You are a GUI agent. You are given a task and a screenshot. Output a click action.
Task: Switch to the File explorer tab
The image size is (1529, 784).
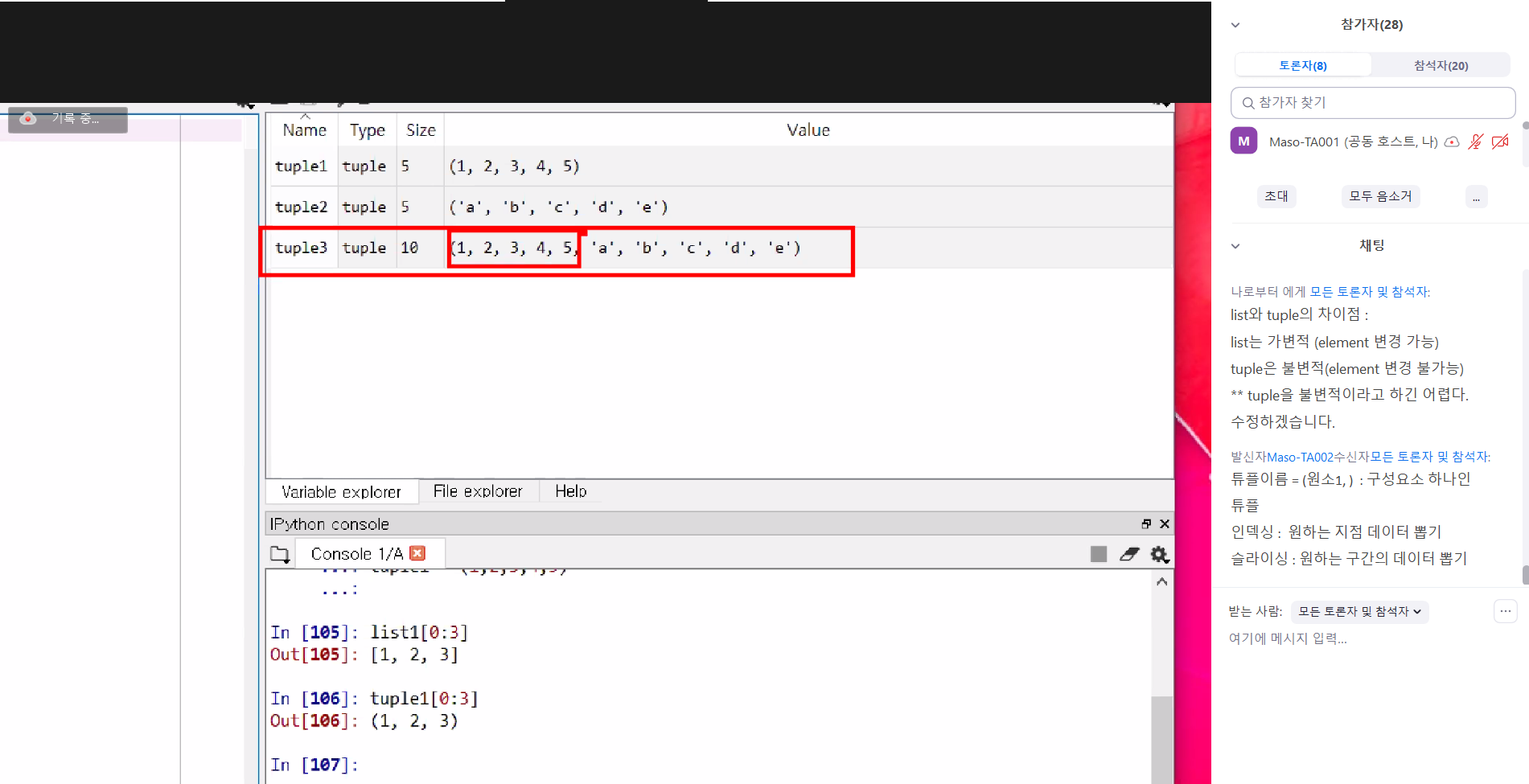click(x=478, y=491)
